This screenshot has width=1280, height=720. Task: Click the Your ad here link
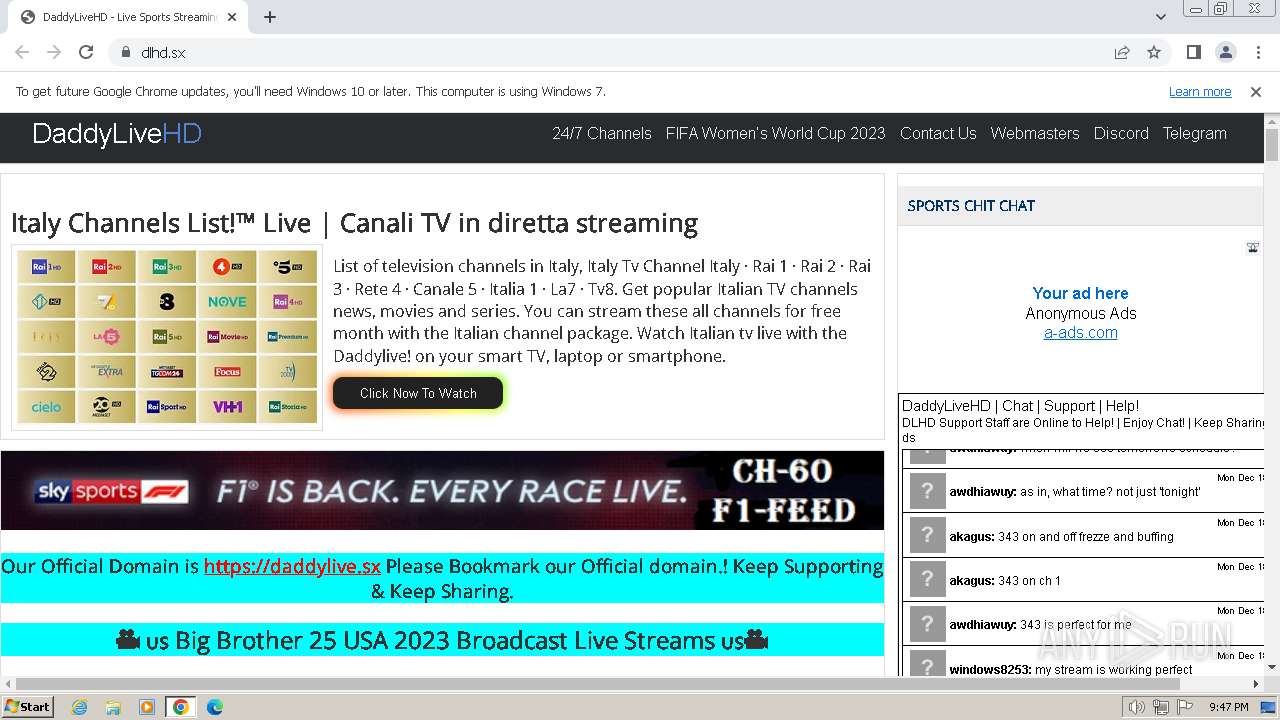[x=1080, y=293]
